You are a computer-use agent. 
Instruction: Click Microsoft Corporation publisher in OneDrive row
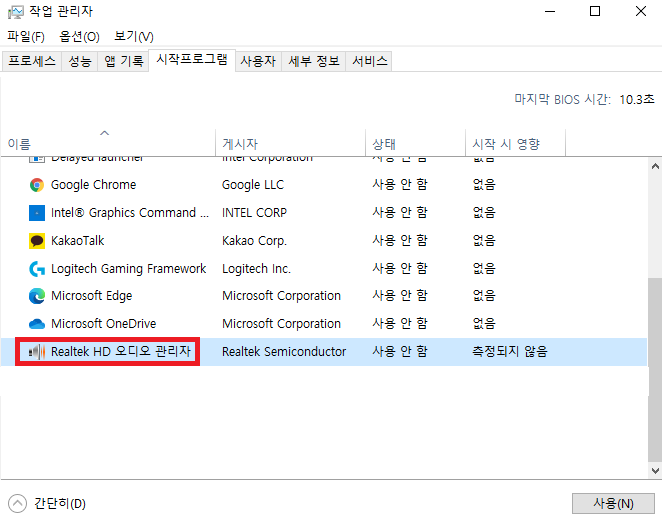(281, 324)
